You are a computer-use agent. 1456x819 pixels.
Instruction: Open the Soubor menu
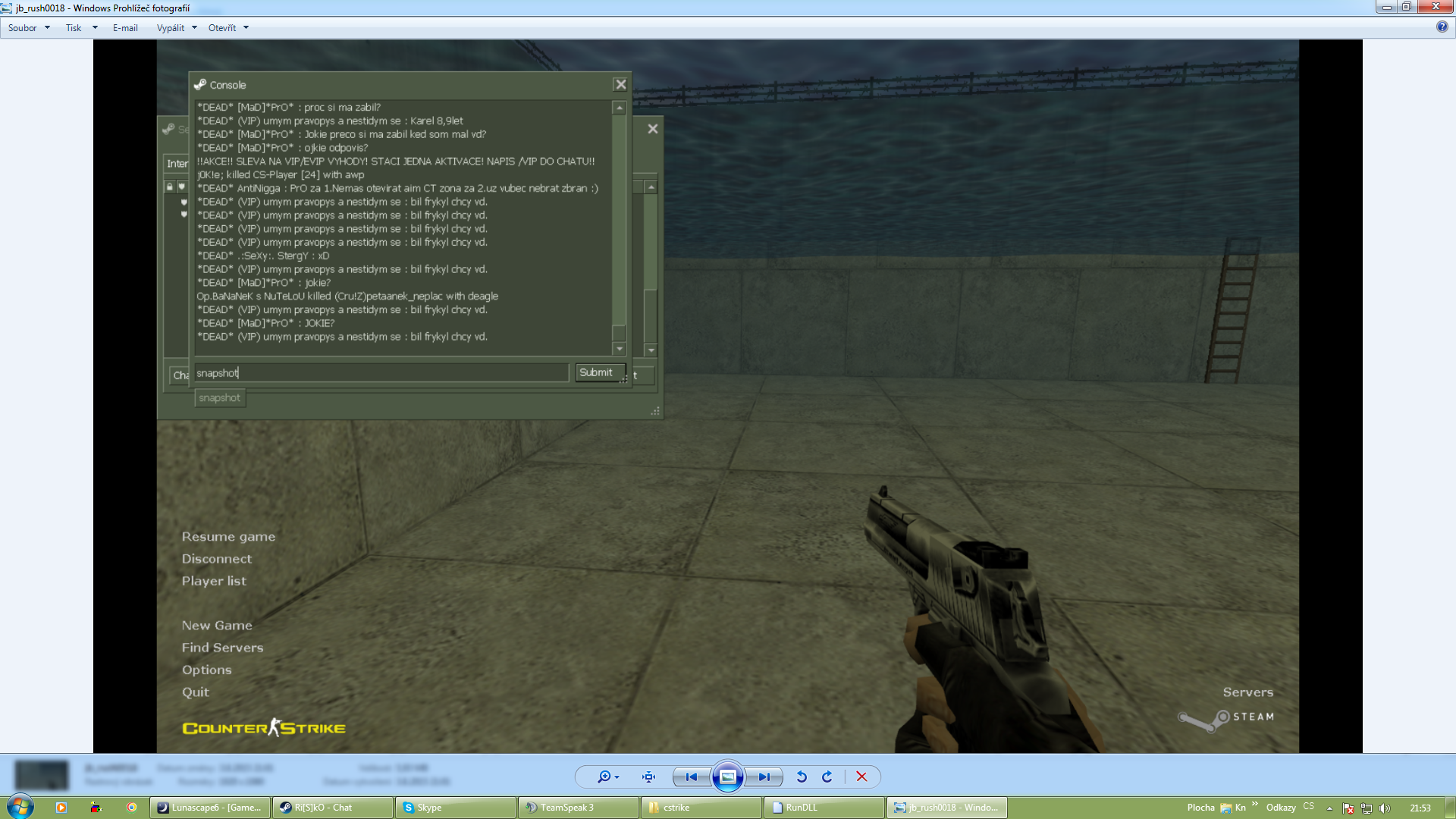29,28
